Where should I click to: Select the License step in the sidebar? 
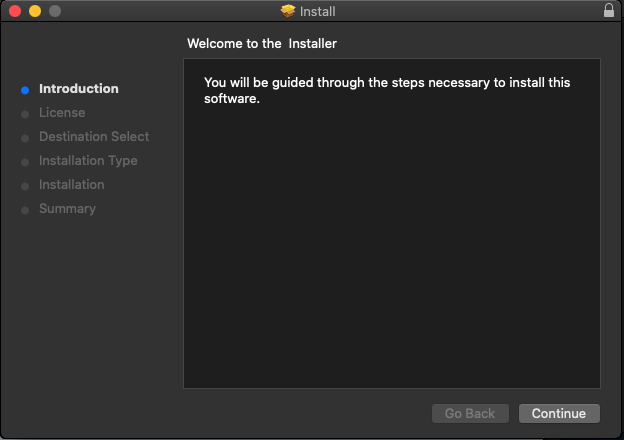(x=62, y=112)
